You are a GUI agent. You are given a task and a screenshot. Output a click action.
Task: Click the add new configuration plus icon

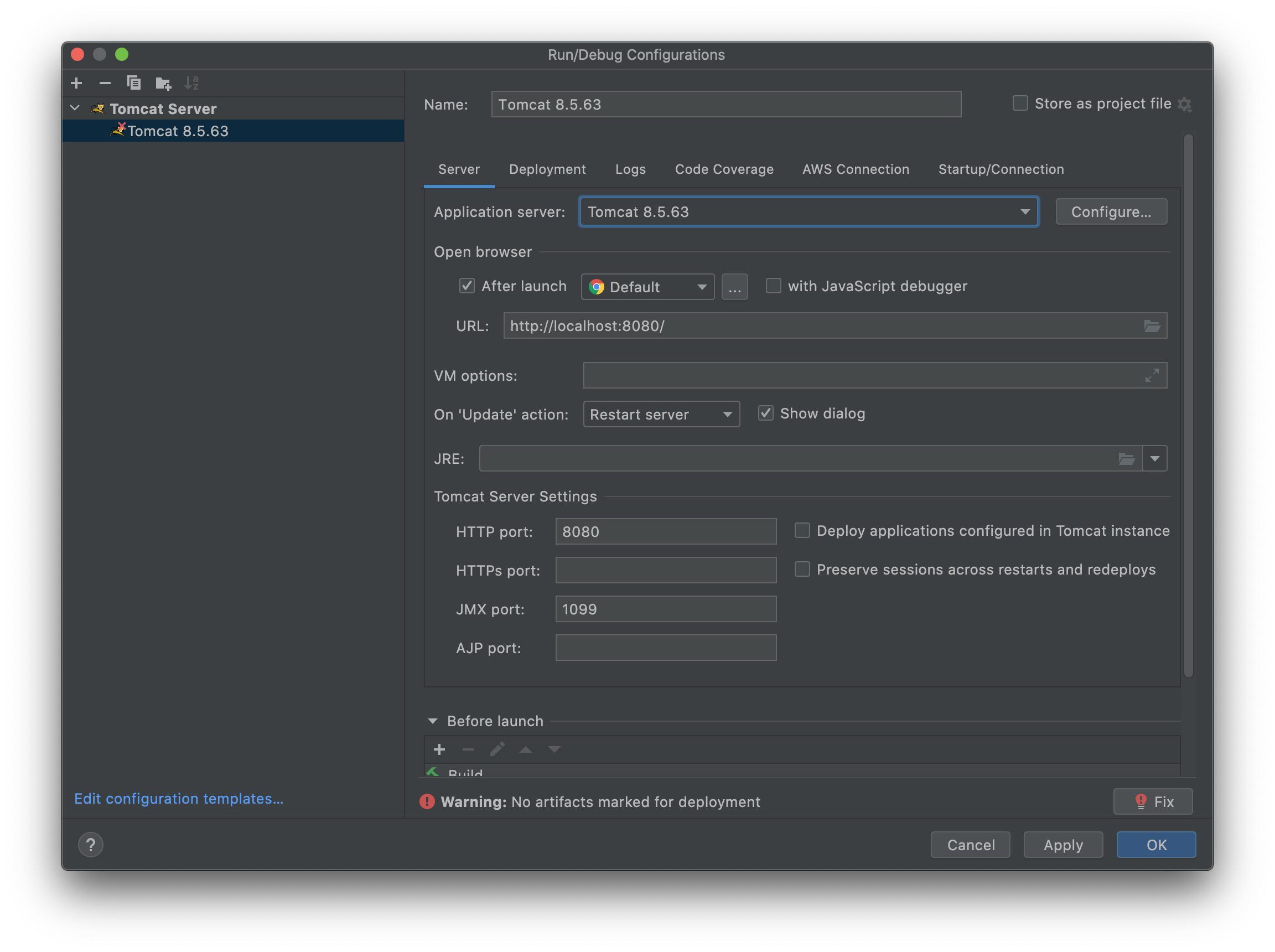pos(76,83)
